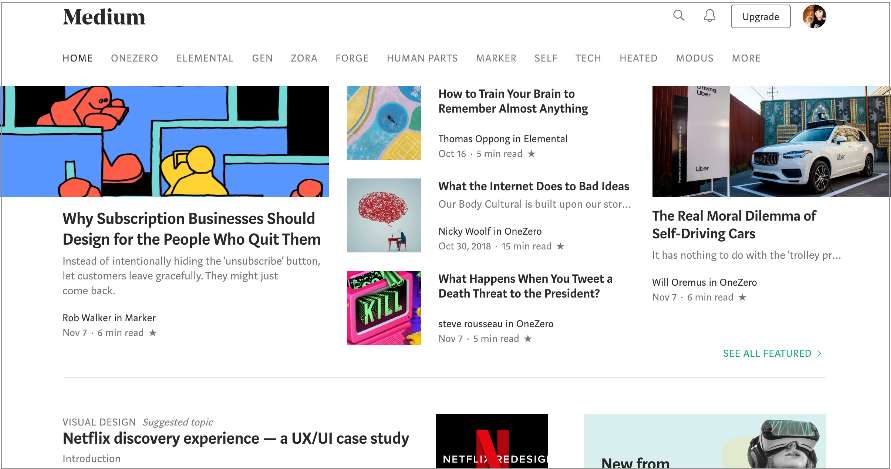The image size is (891, 469).
Task: Open the pink KILL illustration thumbnail
Action: [384, 308]
